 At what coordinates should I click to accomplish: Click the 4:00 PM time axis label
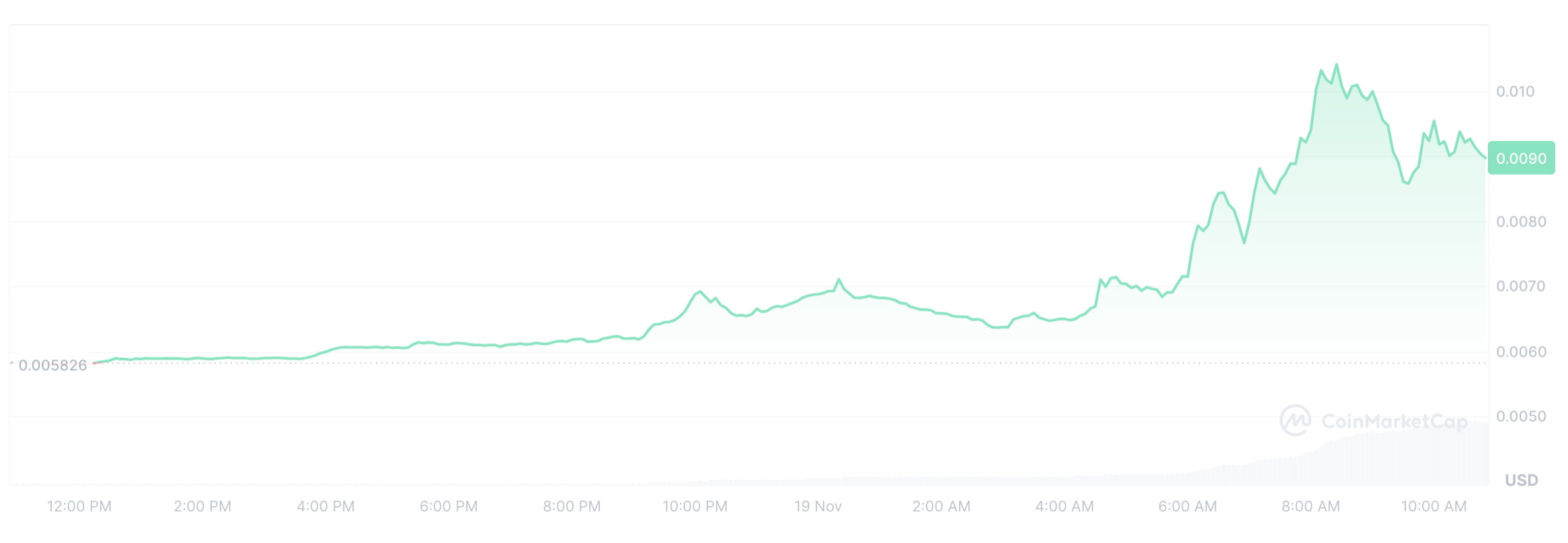325,507
